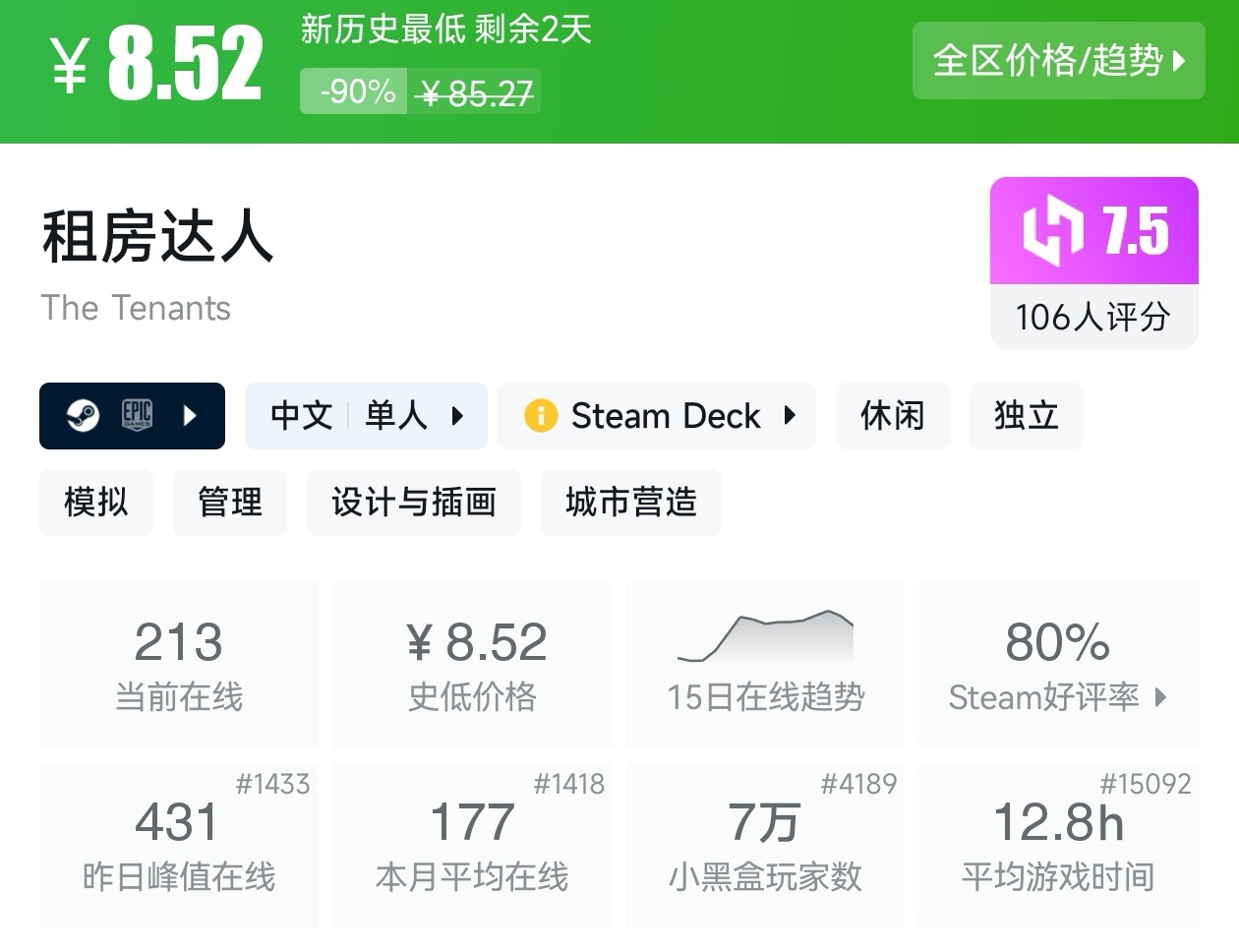The height and width of the screenshot is (952, 1239).
Task: Tap the 小黑盒玩家数 stat card
Action: coord(765,845)
